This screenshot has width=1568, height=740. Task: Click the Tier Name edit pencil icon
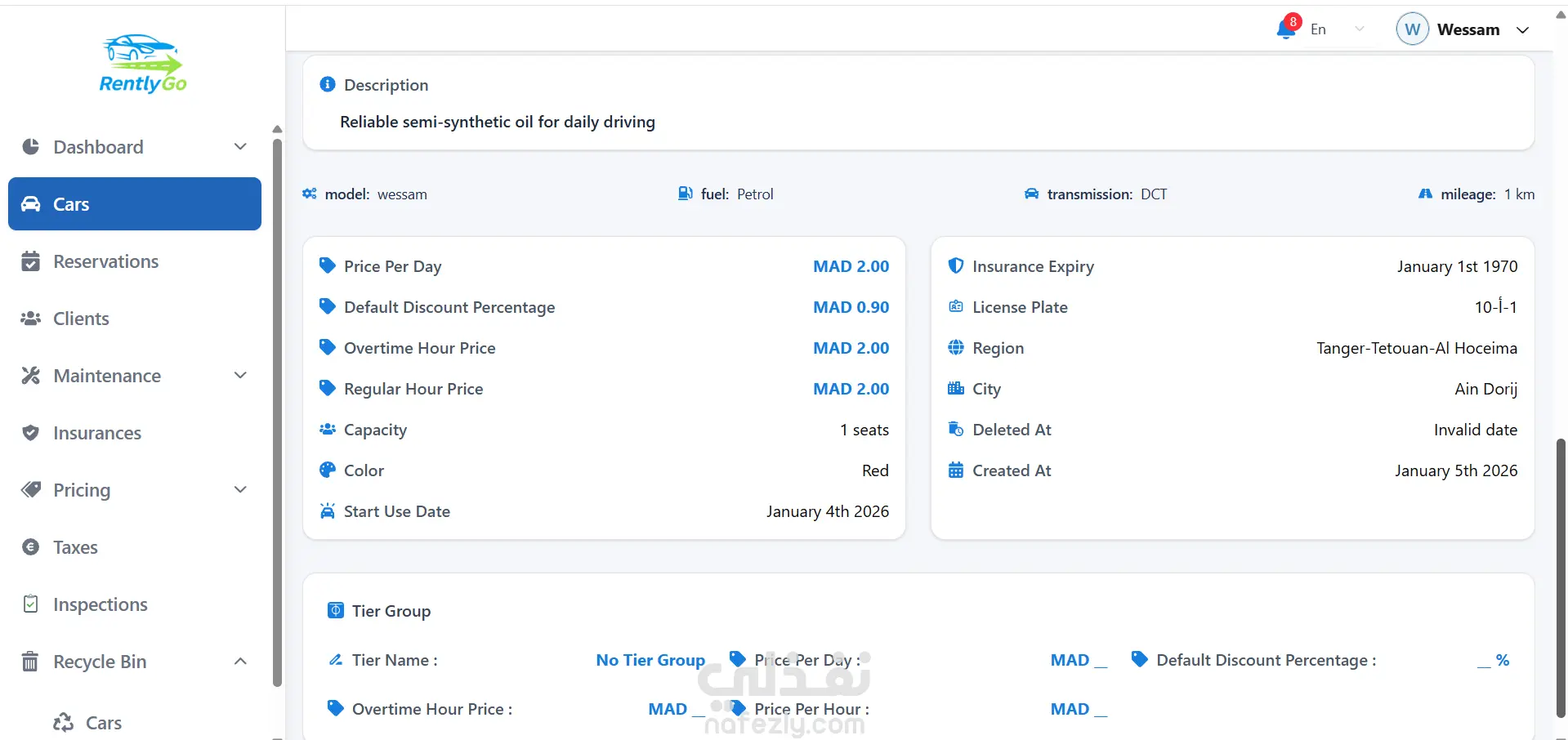(x=335, y=660)
